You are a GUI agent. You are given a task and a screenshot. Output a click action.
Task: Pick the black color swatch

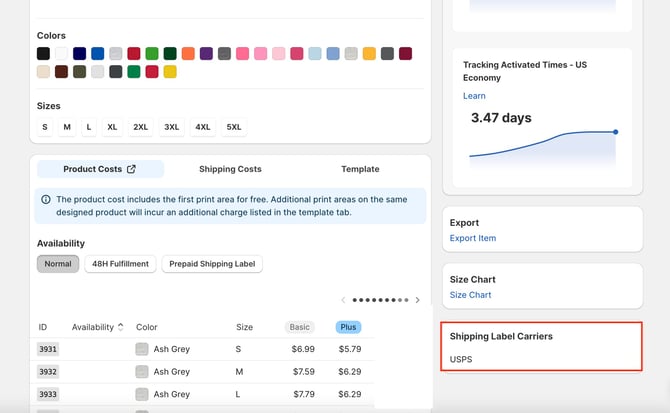[x=43, y=53]
